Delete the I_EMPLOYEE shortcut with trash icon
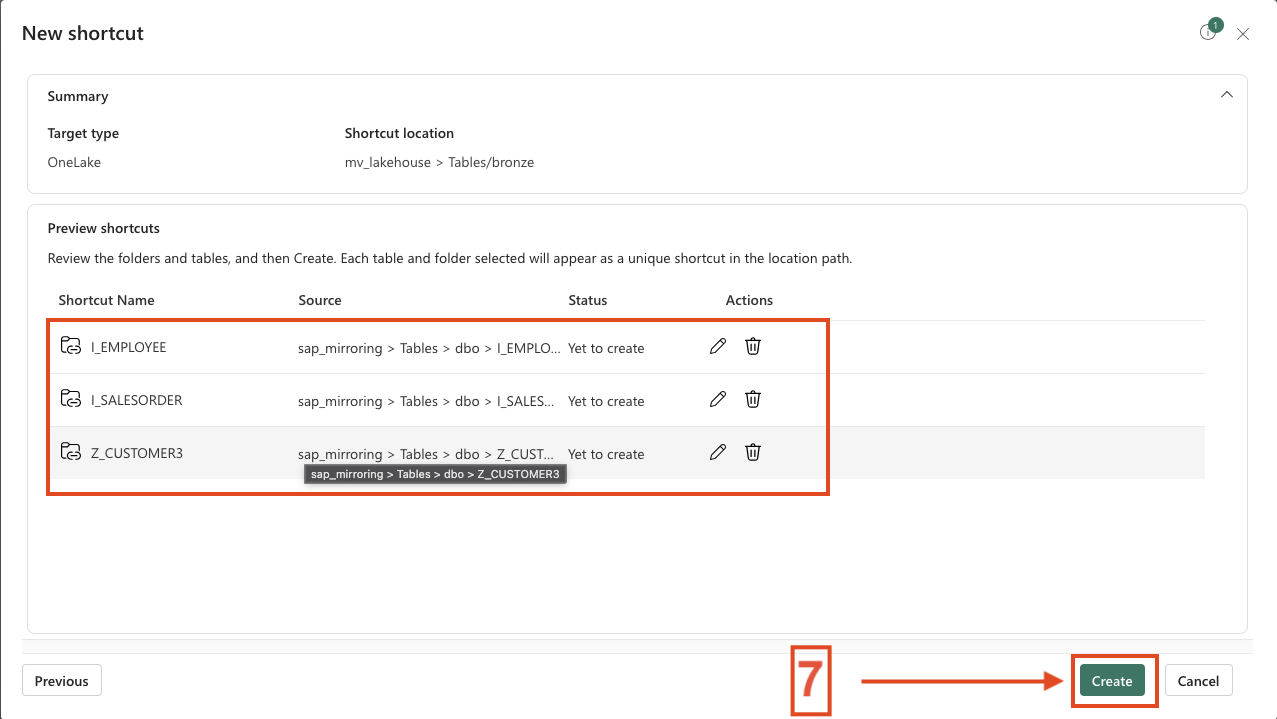The image size is (1277, 719). click(x=753, y=346)
